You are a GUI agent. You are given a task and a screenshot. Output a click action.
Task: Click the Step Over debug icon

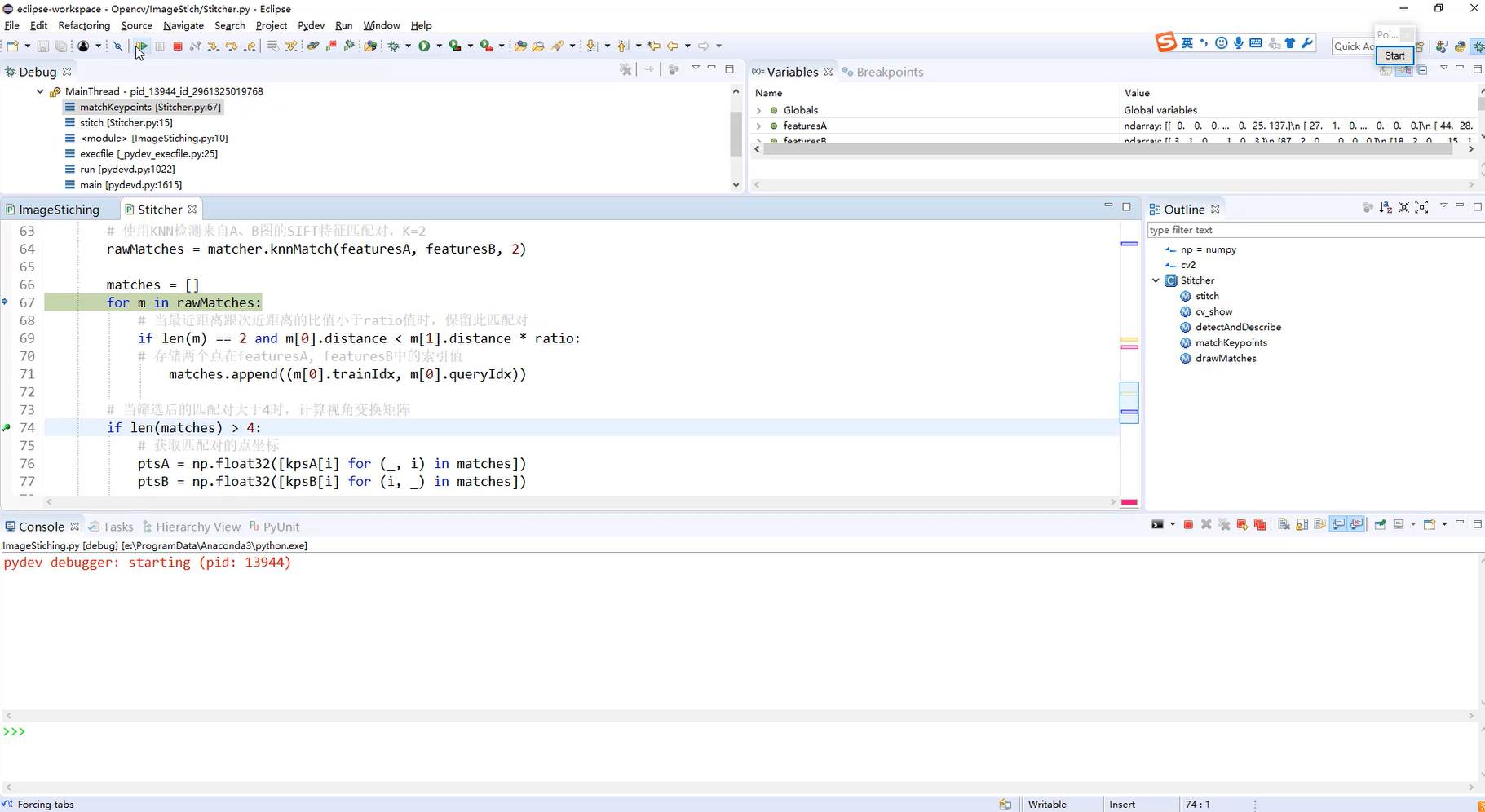coord(231,46)
